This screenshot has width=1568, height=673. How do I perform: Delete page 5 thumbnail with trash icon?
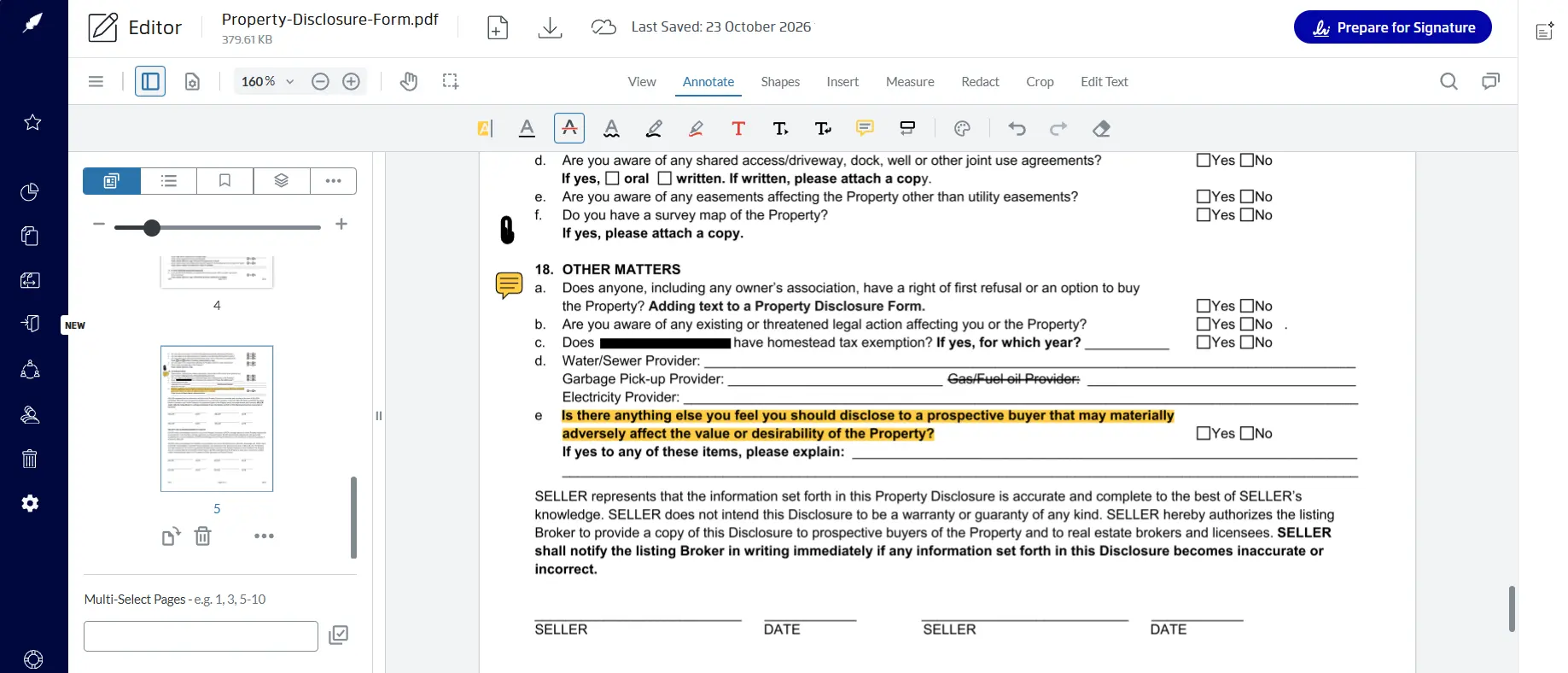(202, 536)
